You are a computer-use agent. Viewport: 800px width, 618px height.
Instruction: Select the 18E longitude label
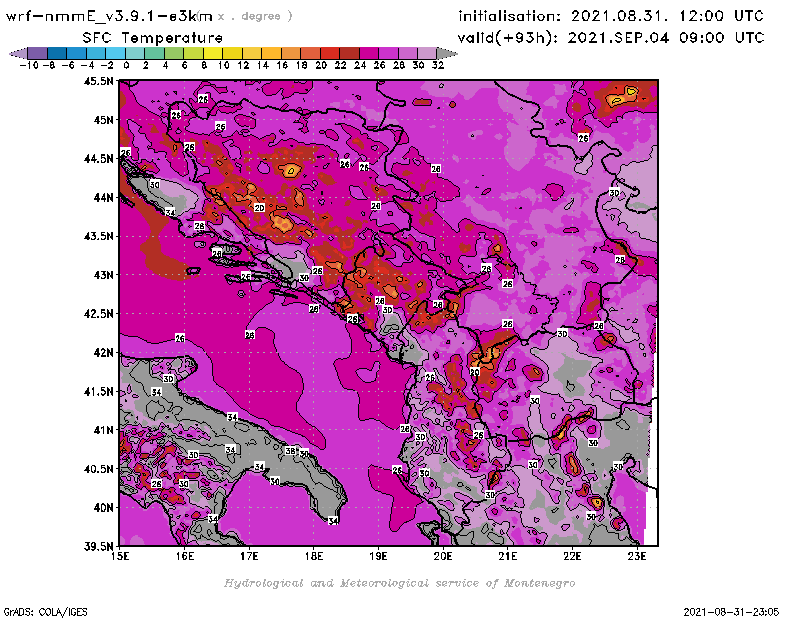pyautogui.click(x=314, y=556)
